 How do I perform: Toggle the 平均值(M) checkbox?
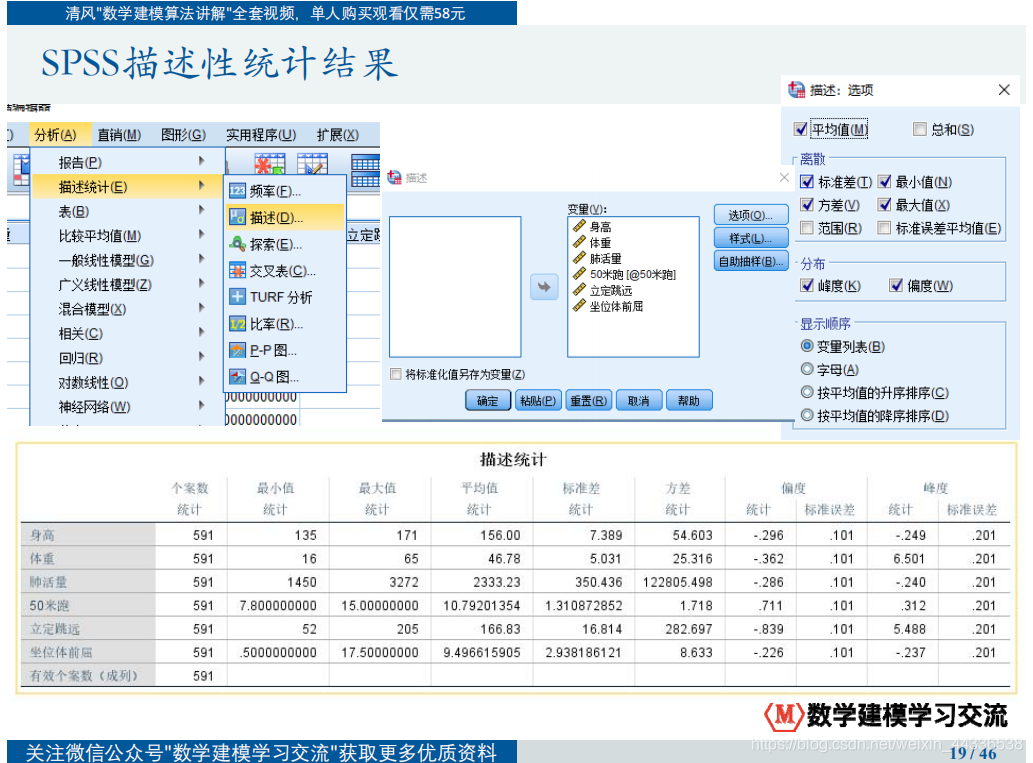[x=800, y=129]
